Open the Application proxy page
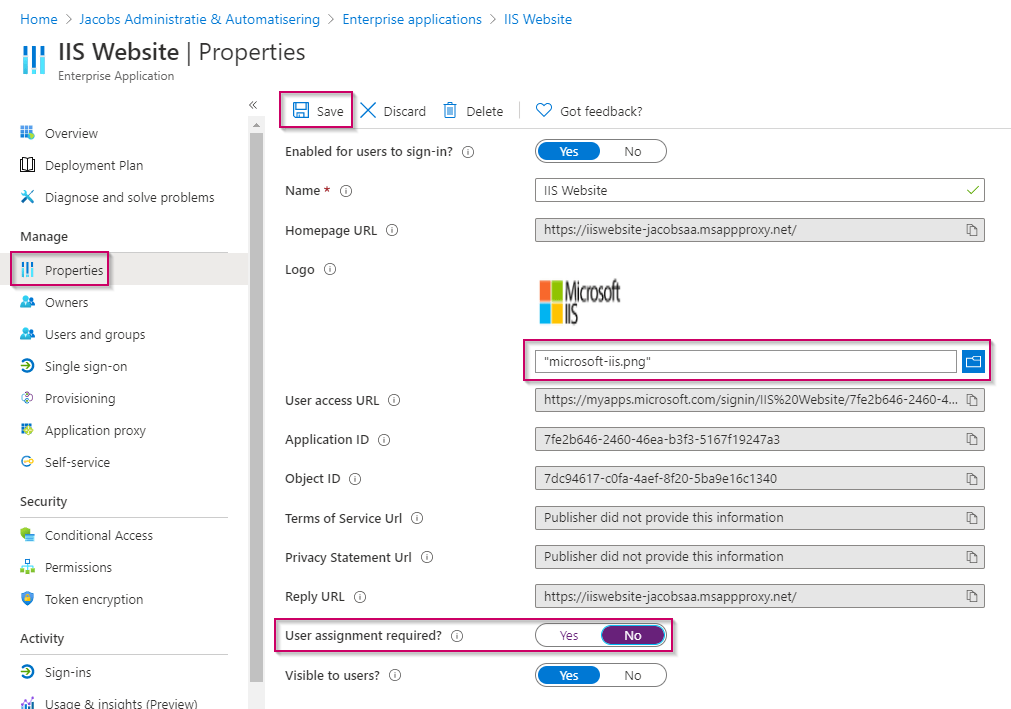 (95, 431)
